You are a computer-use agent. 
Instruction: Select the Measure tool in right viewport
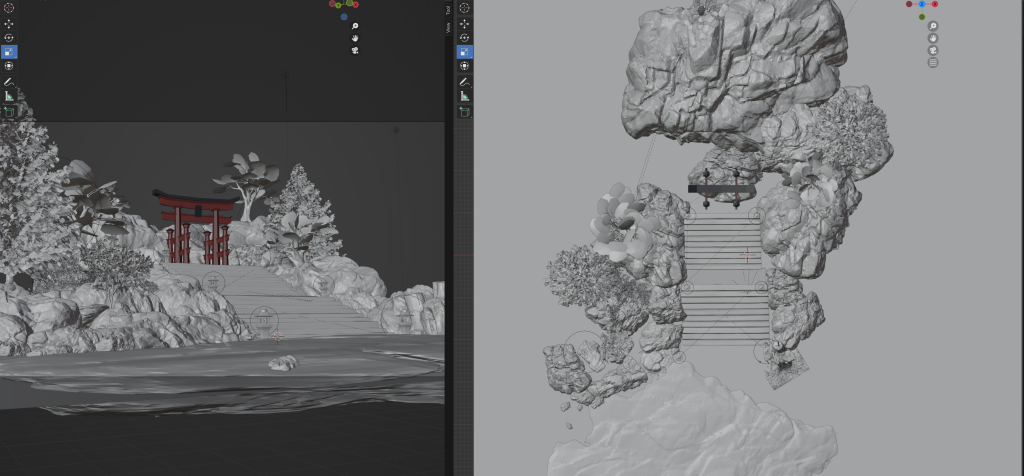click(x=464, y=97)
